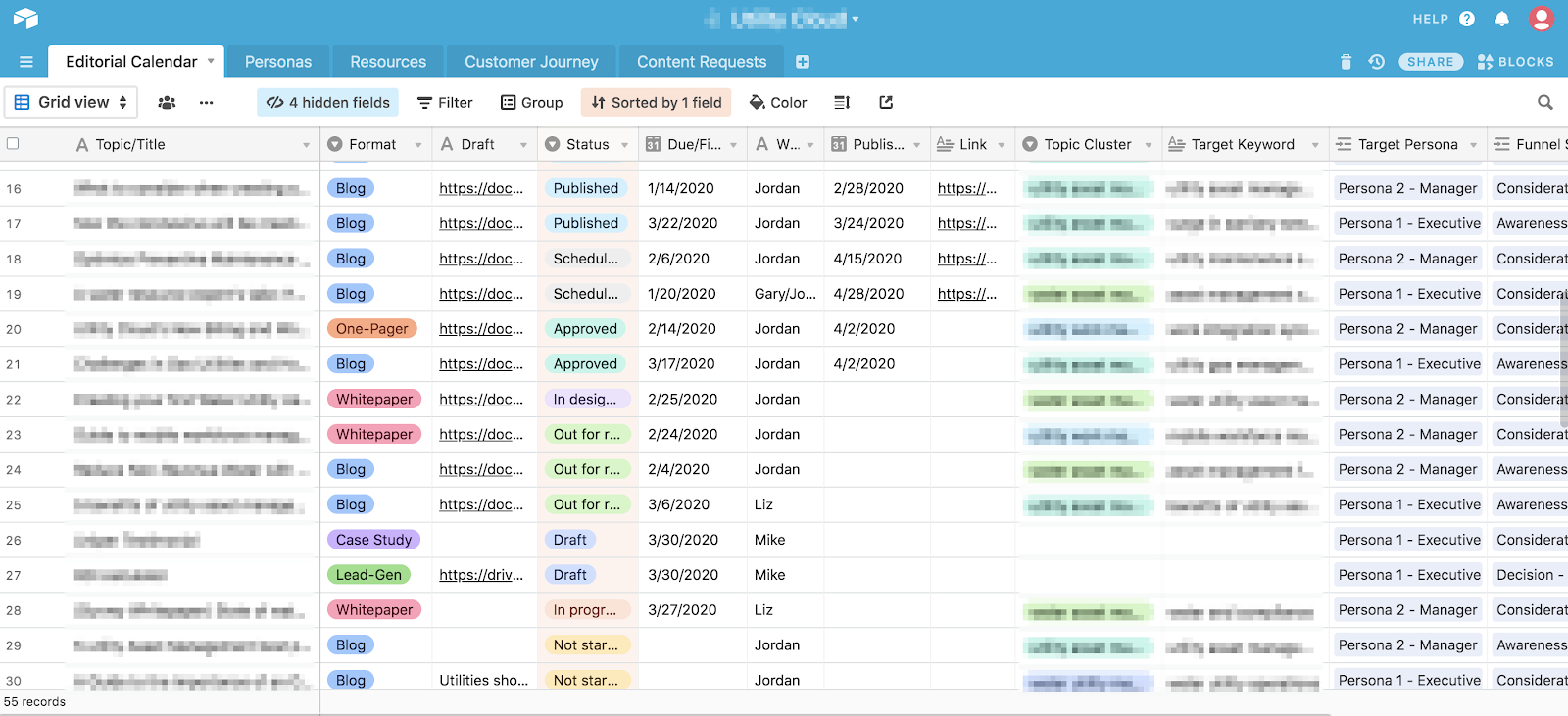Image resolution: width=1568 pixels, height=716 pixels.
Task: Click the Airtable logo home icon
Action: click(x=25, y=19)
